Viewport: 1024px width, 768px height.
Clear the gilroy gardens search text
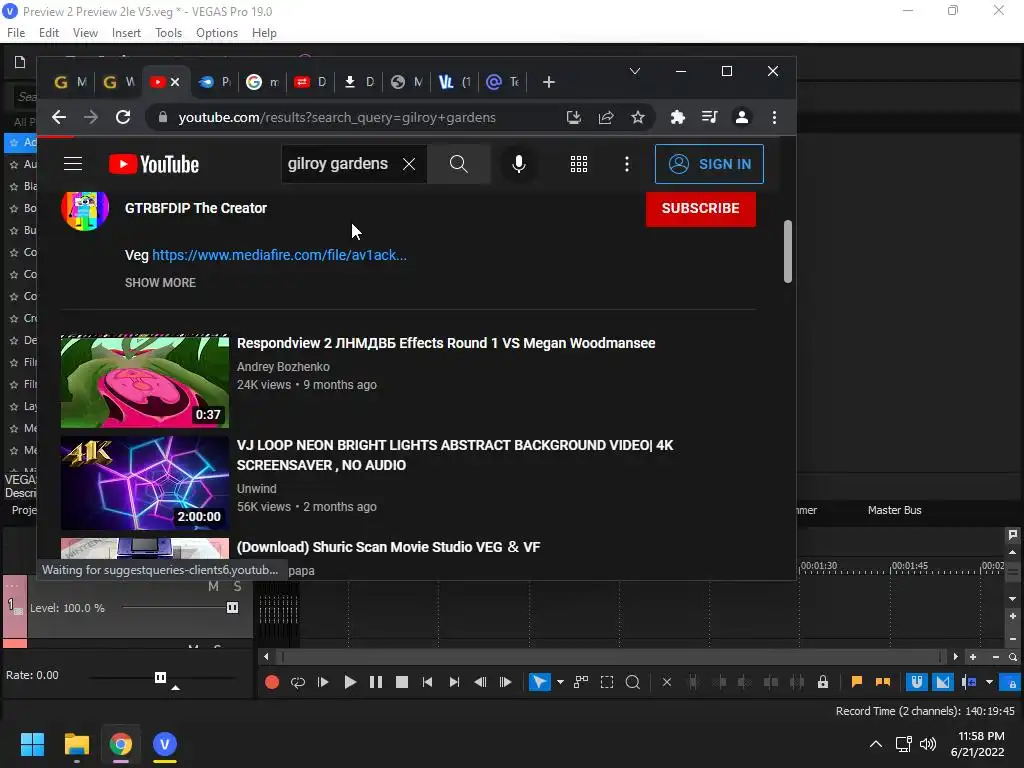pyautogui.click(x=409, y=164)
